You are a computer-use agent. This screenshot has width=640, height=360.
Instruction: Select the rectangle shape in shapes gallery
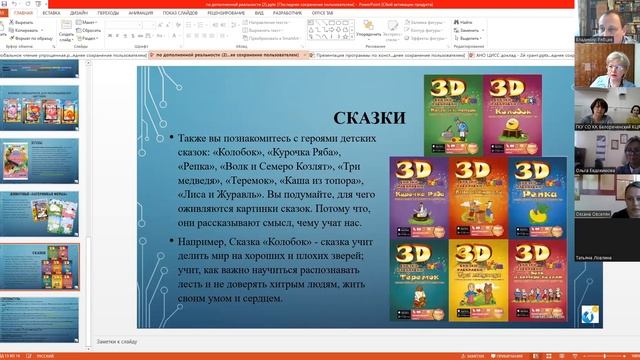[x=331, y=23]
